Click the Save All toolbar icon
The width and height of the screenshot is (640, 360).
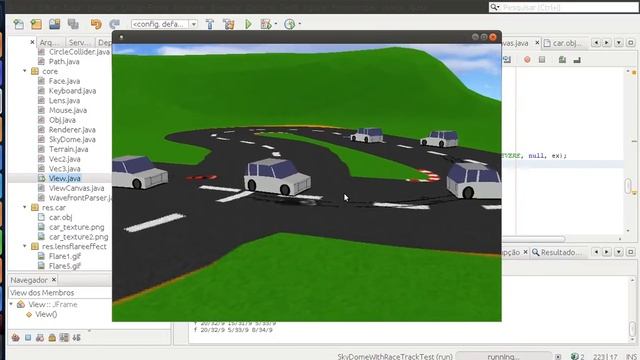[73, 24]
